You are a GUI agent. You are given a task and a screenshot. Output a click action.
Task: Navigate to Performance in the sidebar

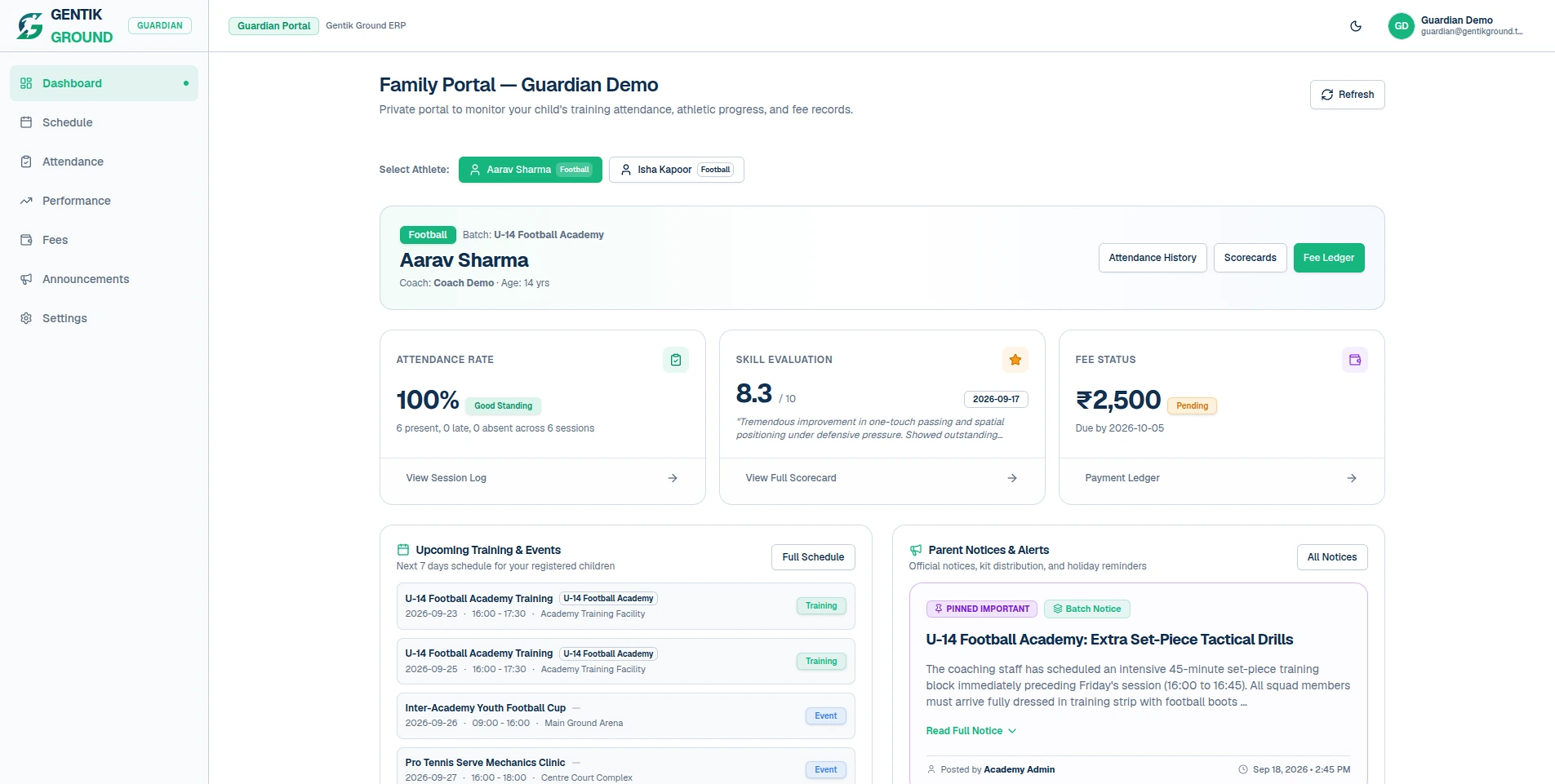104,201
